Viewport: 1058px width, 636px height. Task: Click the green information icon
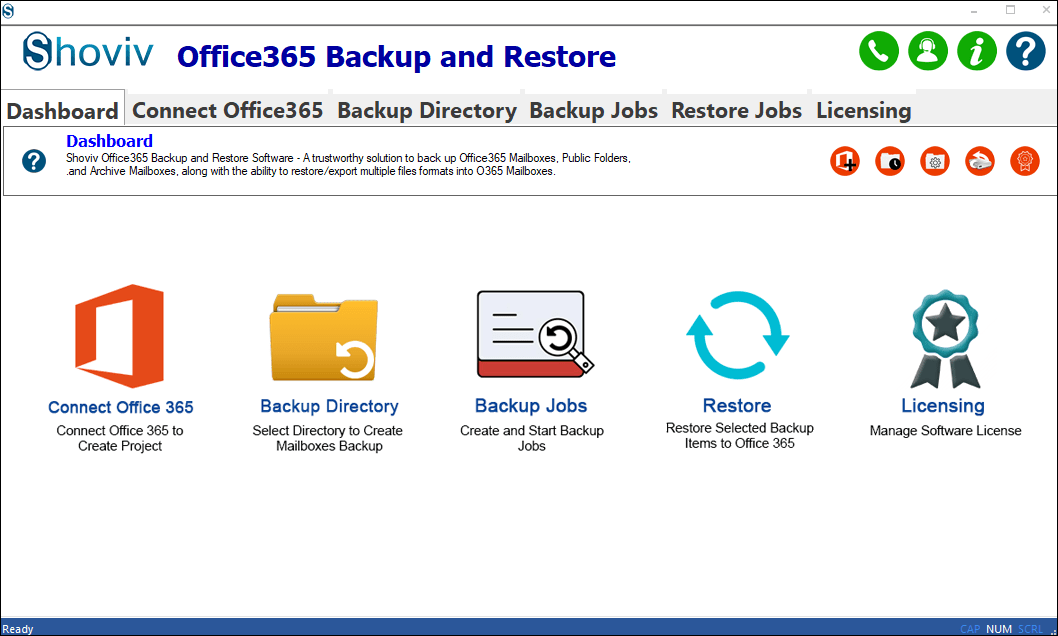click(977, 52)
